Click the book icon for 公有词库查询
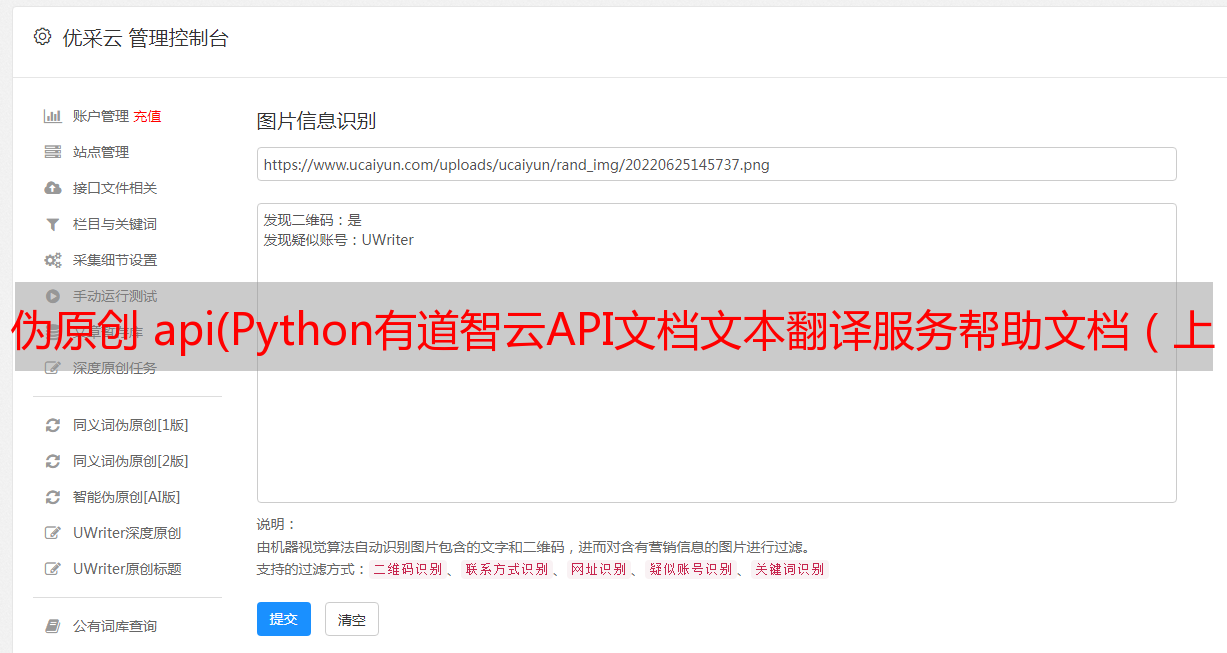The width and height of the screenshot is (1227, 653). coord(52,626)
